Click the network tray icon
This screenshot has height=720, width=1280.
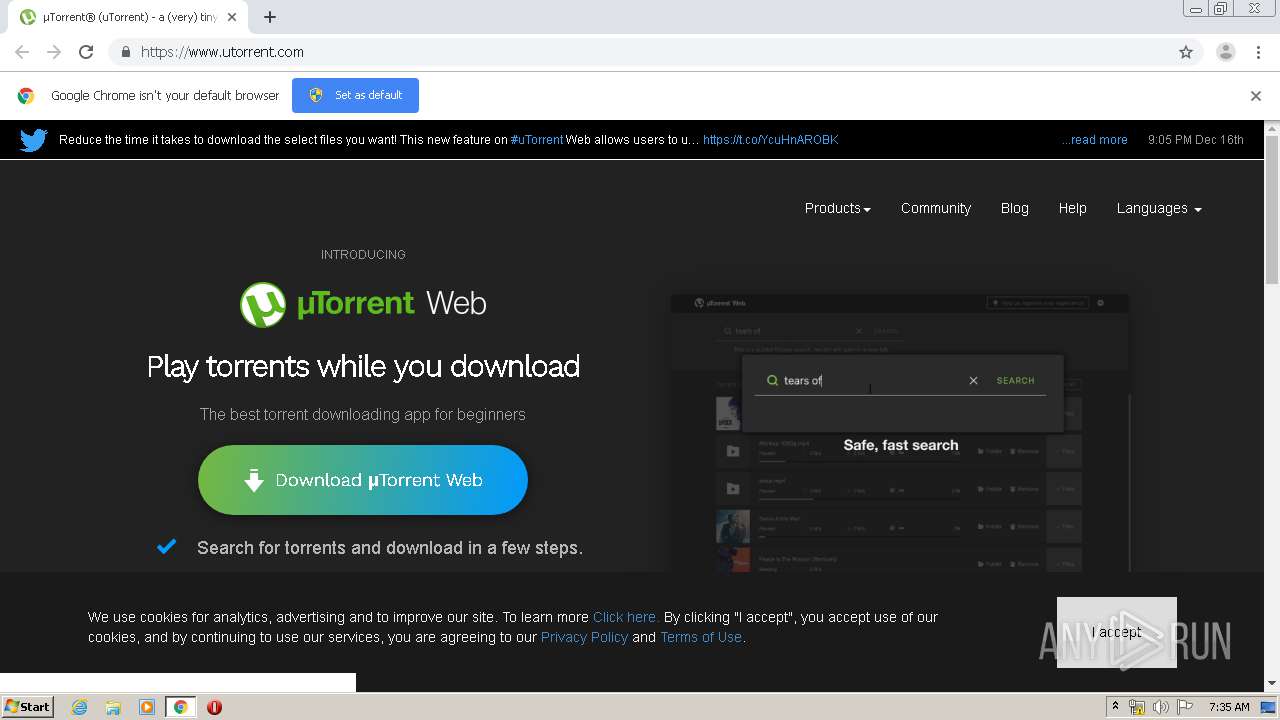pyautogui.click(x=1138, y=707)
